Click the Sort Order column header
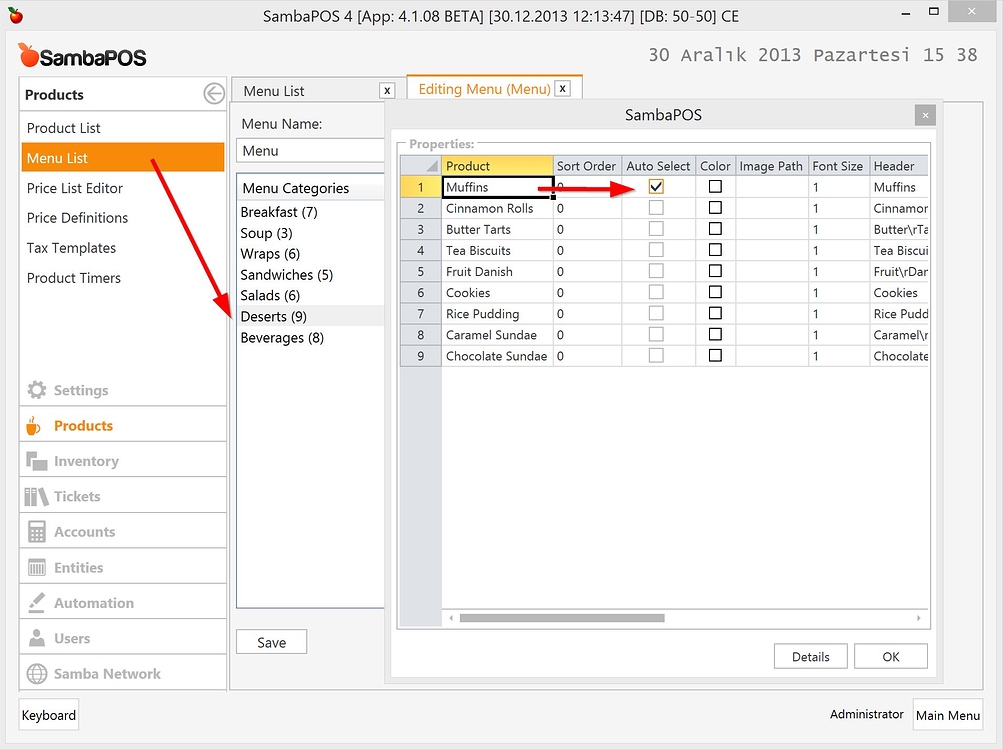This screenshot has height=750, width=1003. click(x=587, y=166)
